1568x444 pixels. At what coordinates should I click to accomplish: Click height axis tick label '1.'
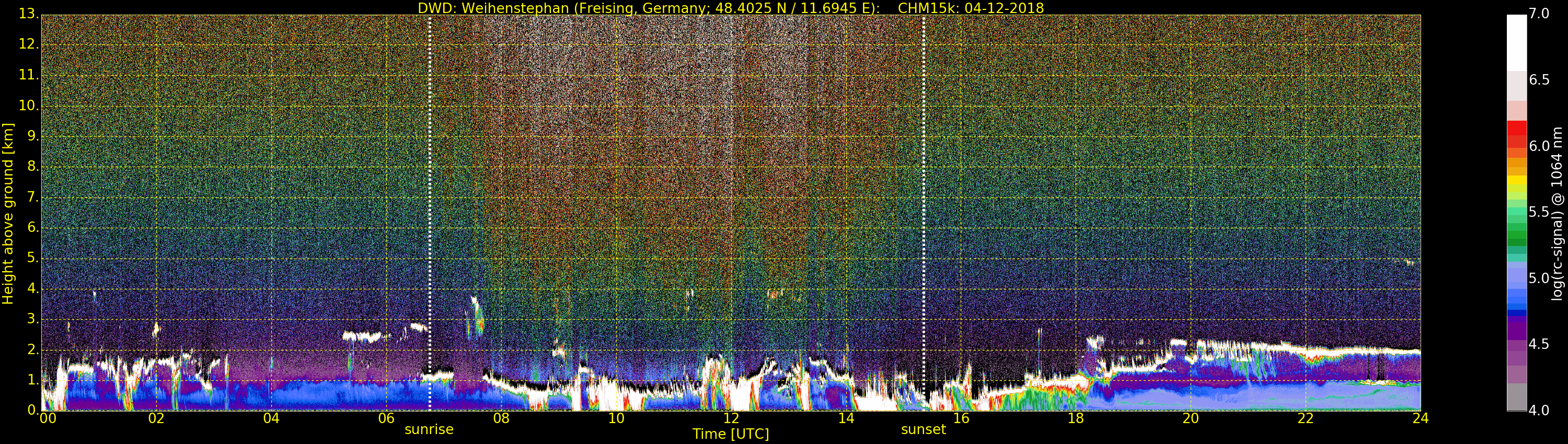(33, 380)
